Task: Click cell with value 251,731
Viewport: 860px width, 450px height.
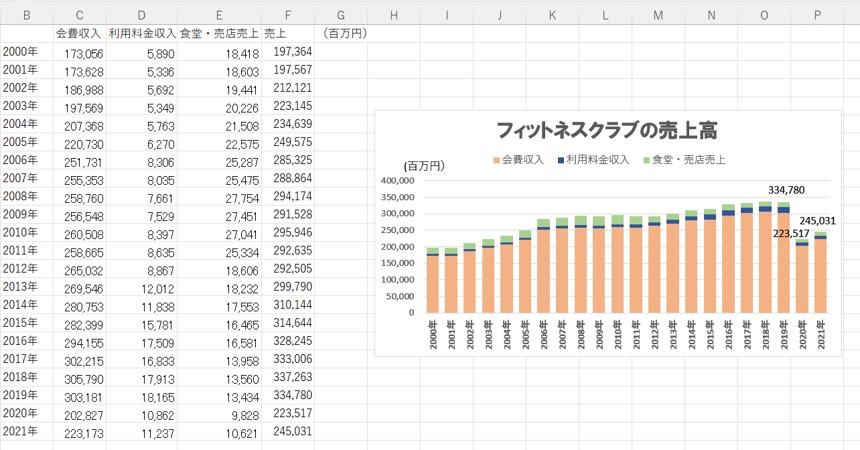Action: point(80,162)
